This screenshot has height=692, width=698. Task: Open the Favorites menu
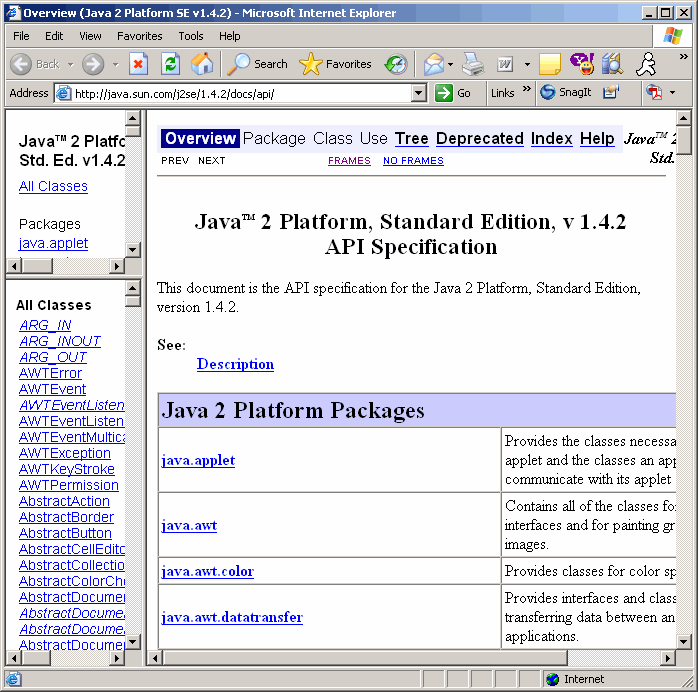(139, 36)
